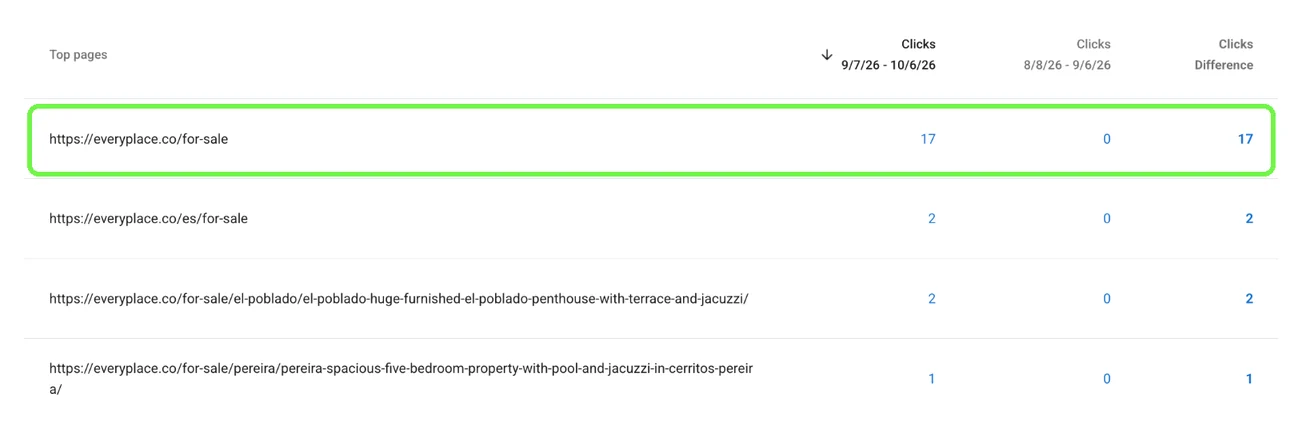Select the Pereira five-bedroom property URL row
1302x441 pixels.
tap(650, 378)
